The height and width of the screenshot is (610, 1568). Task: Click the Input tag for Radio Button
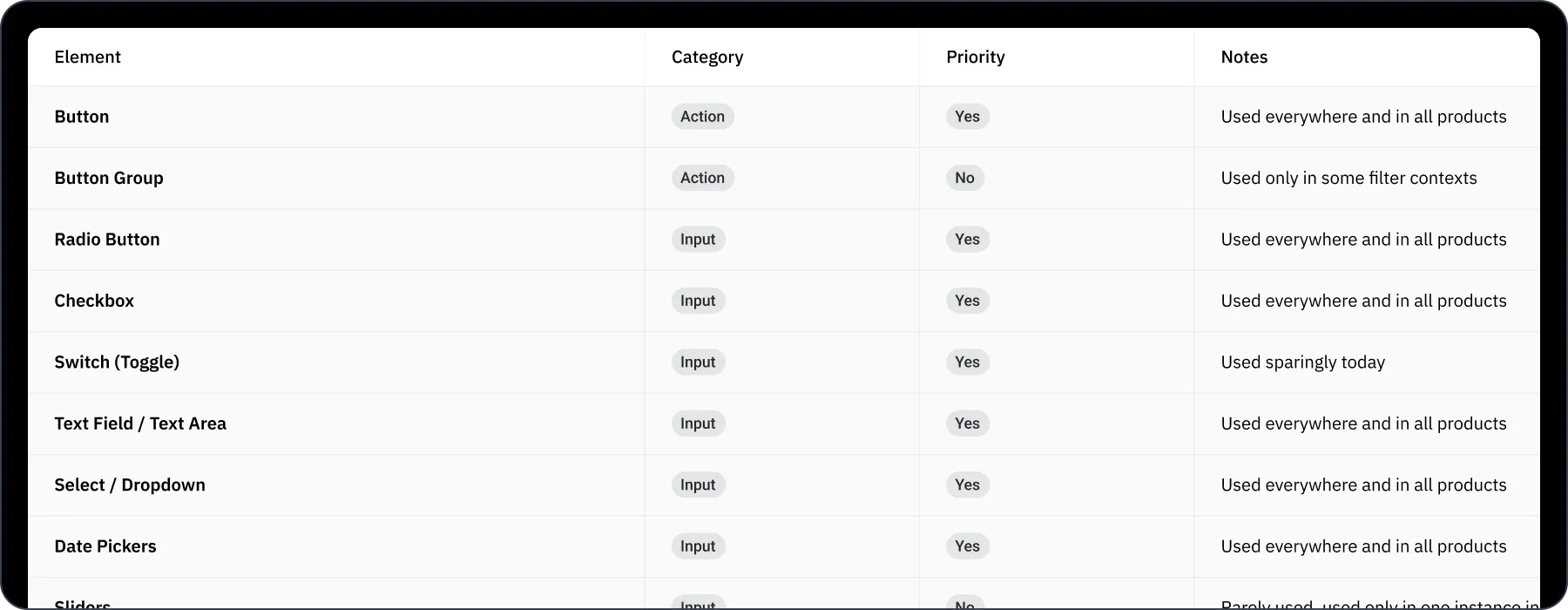coord(698,240)
